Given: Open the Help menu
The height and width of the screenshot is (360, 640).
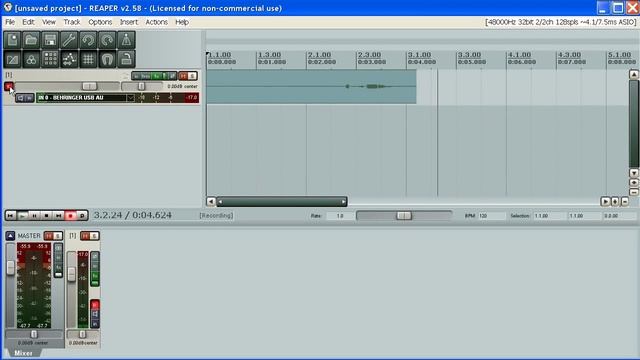Looking at the screenshot, I should [182, 22].
